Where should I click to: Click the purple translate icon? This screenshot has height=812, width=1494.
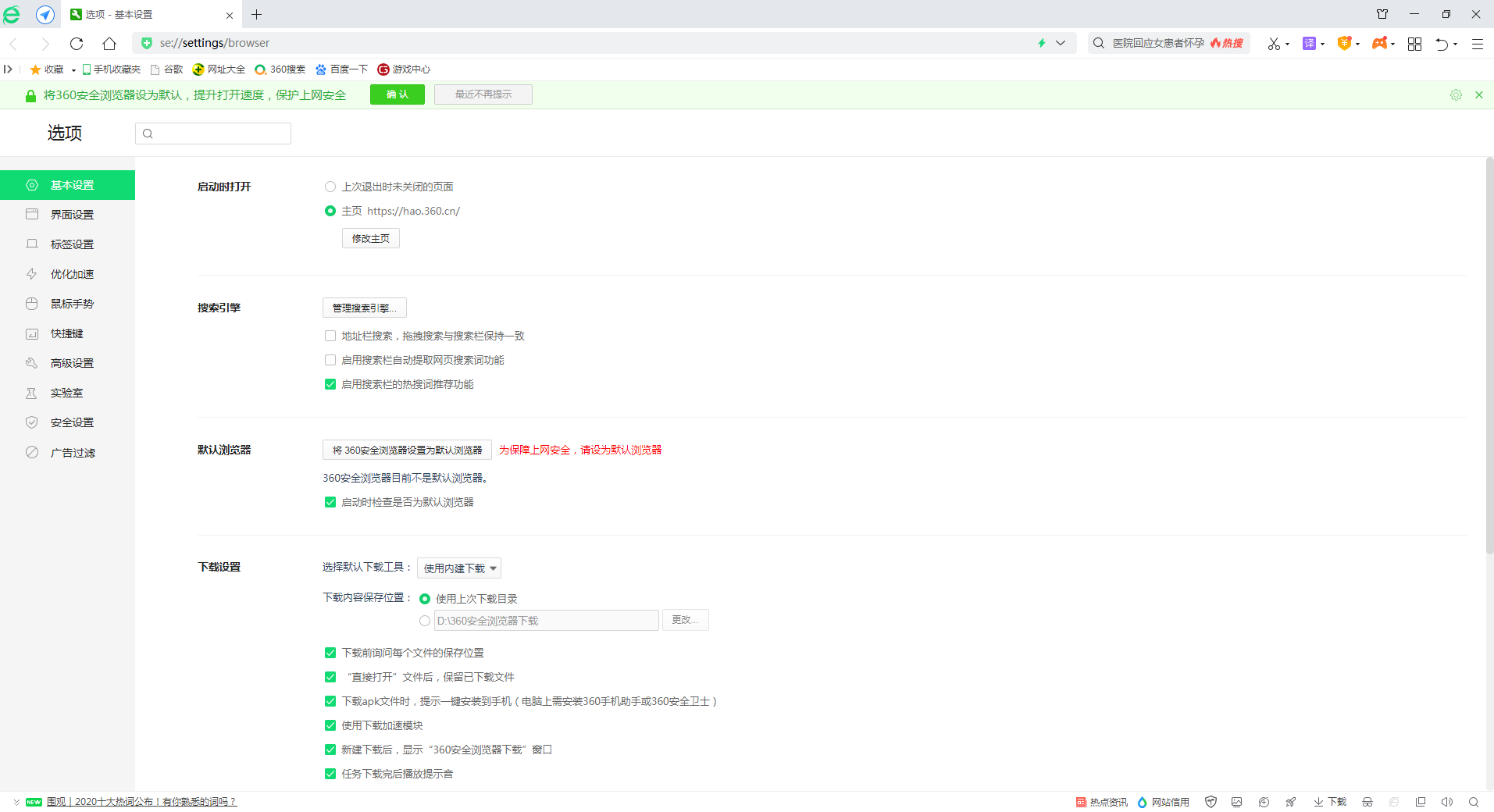point(1309,44)
